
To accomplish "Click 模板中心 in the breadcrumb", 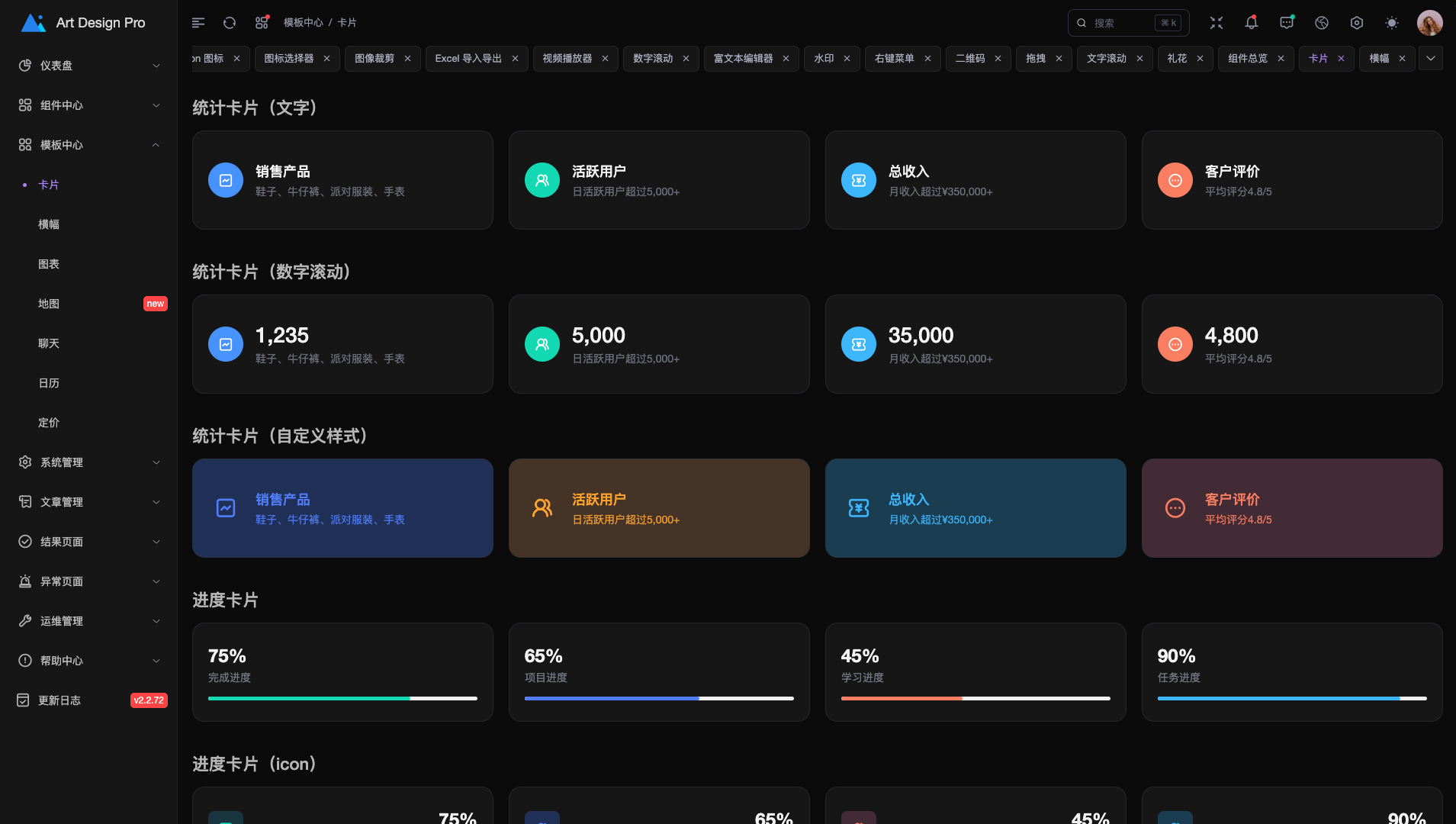I will click(304, 23).
